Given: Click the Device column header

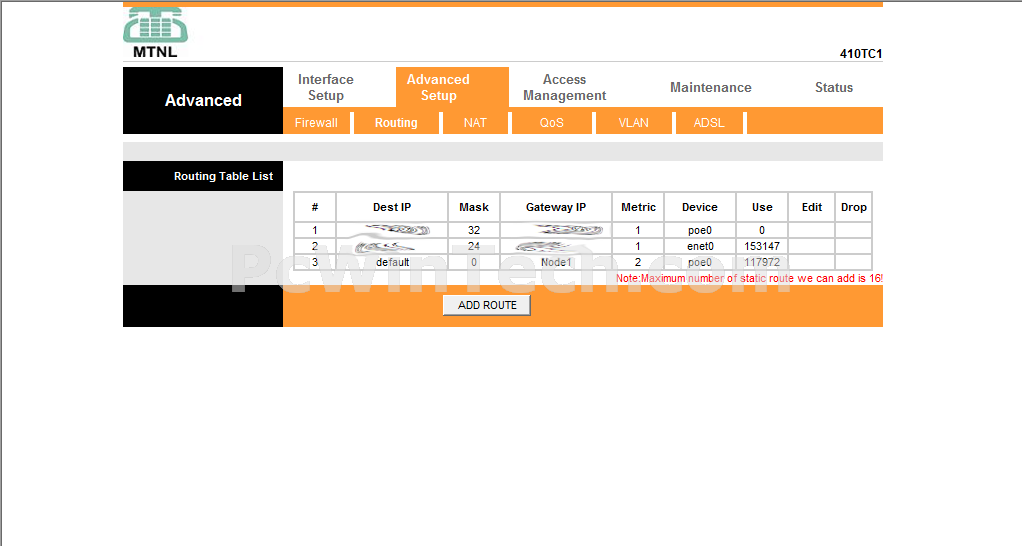Looking at the screenshot, I should click(700, 207).
